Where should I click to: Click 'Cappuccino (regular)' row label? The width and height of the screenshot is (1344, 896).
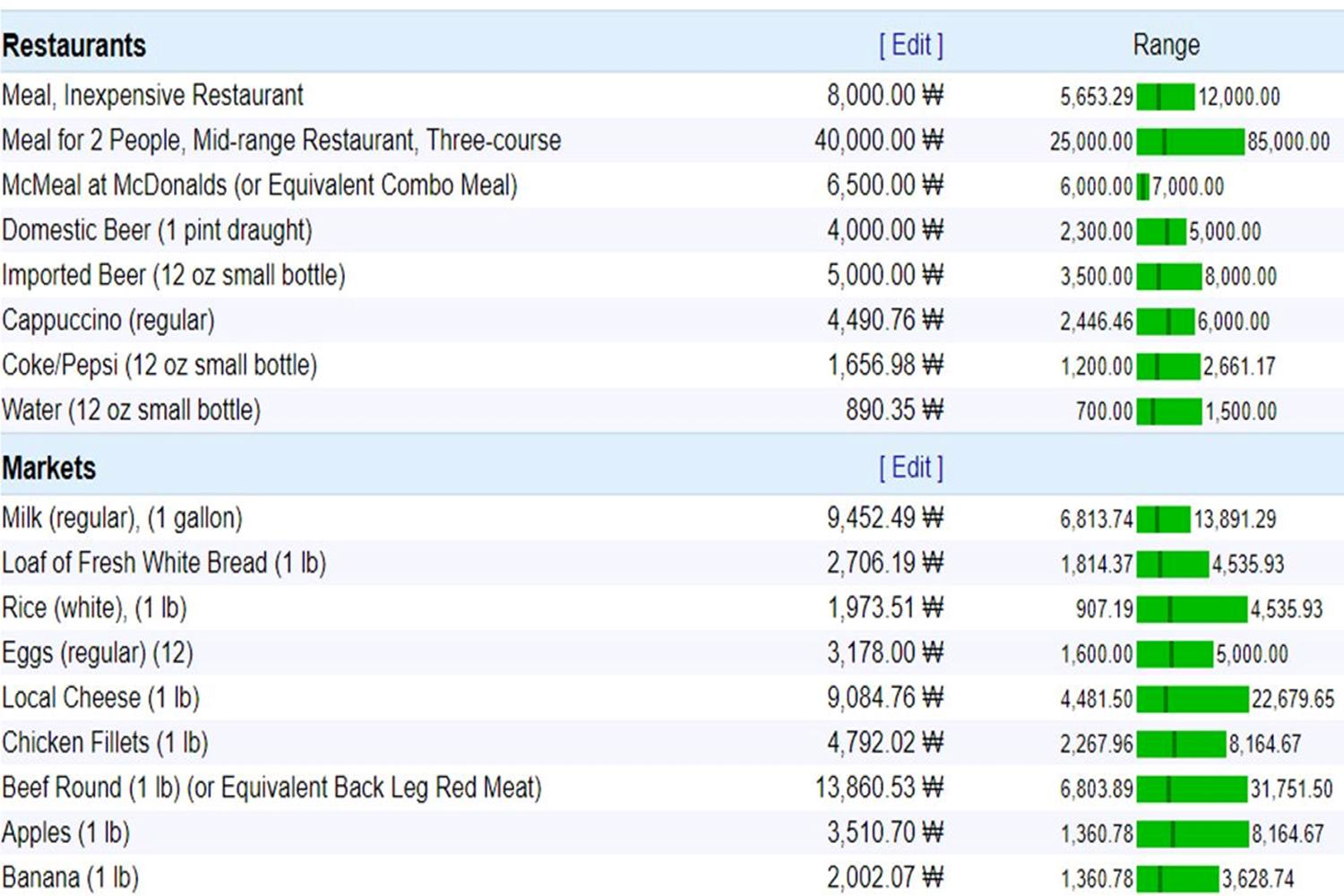108,320
